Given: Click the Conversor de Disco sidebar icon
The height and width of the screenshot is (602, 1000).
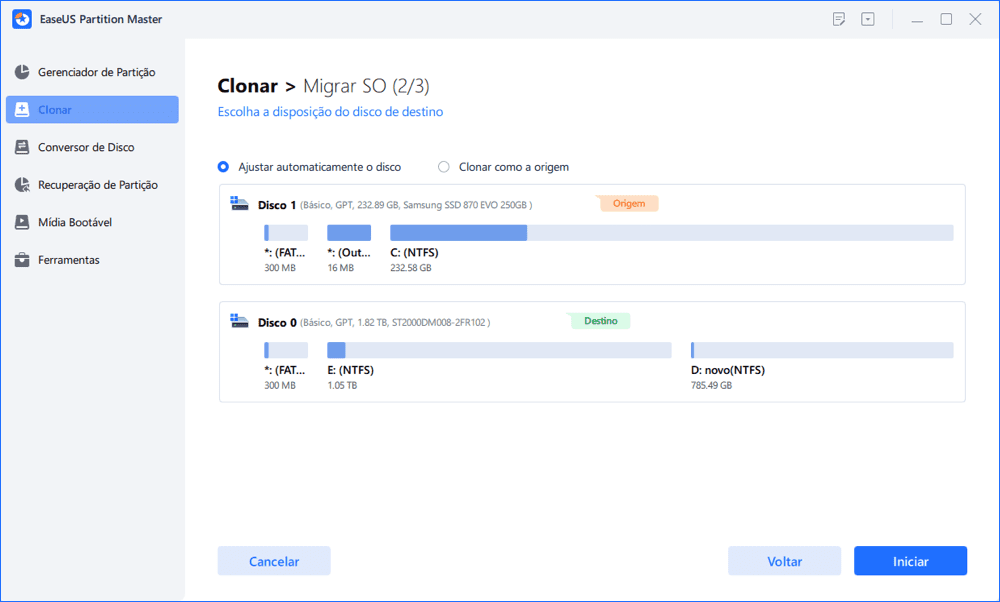Looking at the screenshot, I should click(22, 147).
